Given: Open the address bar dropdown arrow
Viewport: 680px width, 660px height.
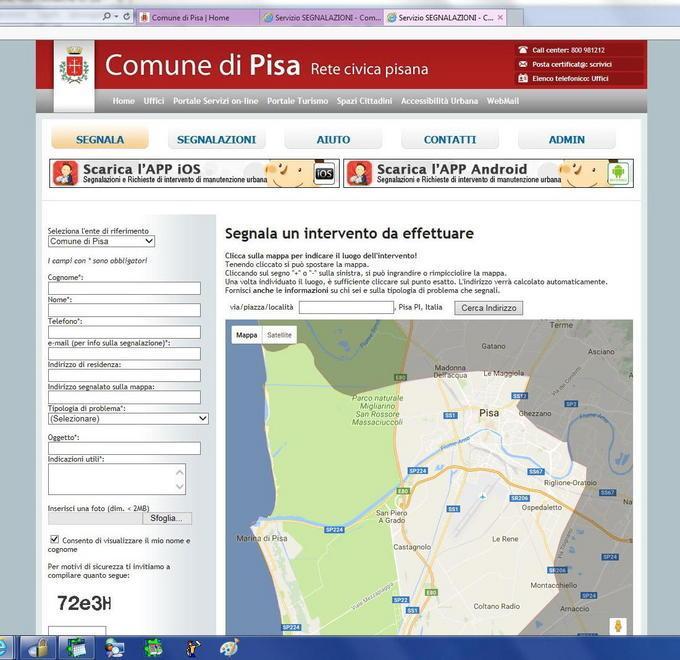Looking at the screenshot, I should pyautogui.click(x=117, y=17).
